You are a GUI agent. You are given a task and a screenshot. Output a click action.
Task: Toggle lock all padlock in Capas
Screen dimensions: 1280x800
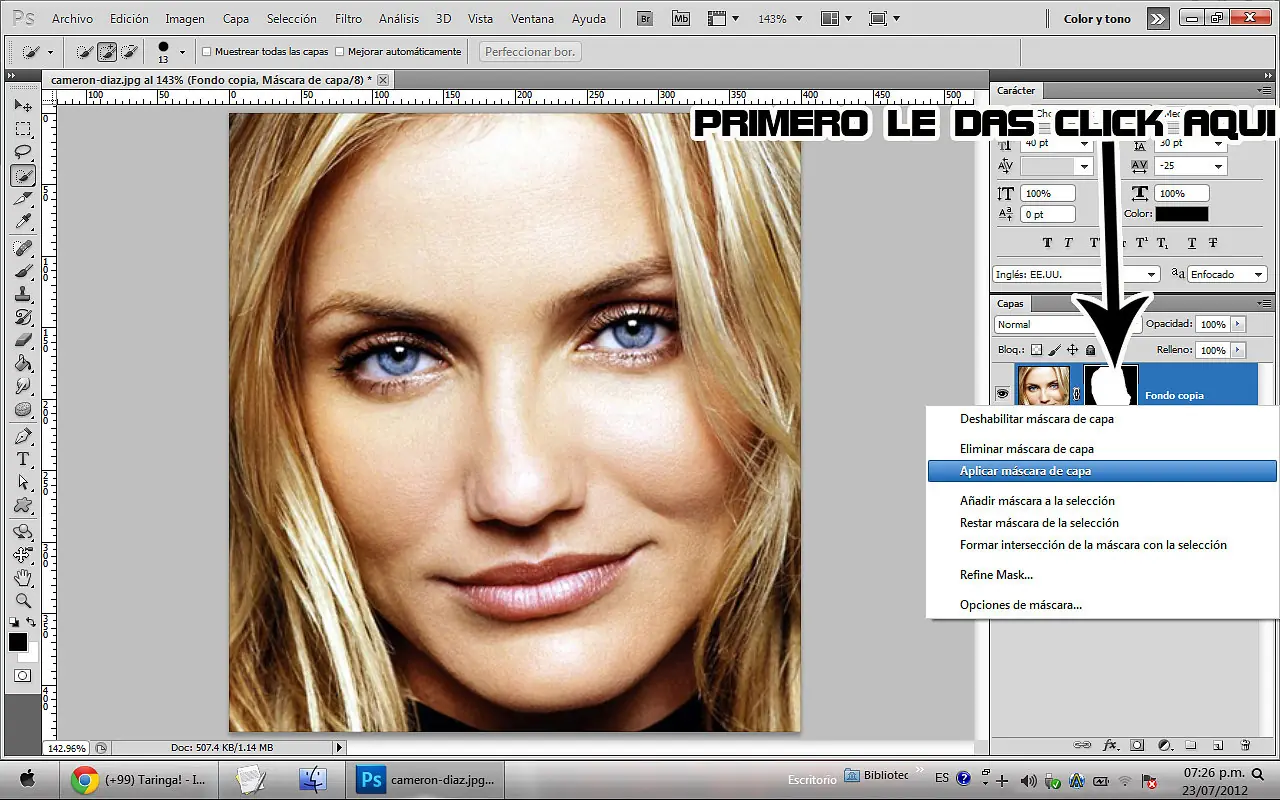[x=1090, y=350]
